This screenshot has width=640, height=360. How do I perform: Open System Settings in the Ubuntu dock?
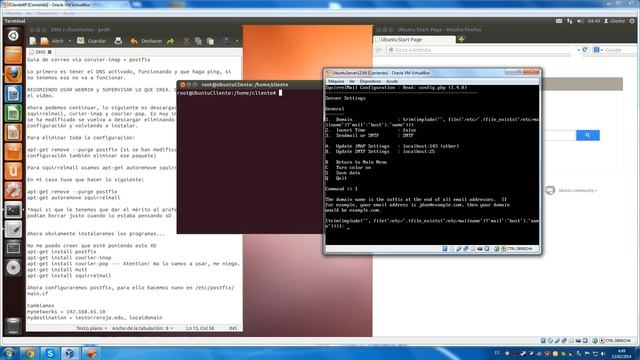[x=13, y=191]
